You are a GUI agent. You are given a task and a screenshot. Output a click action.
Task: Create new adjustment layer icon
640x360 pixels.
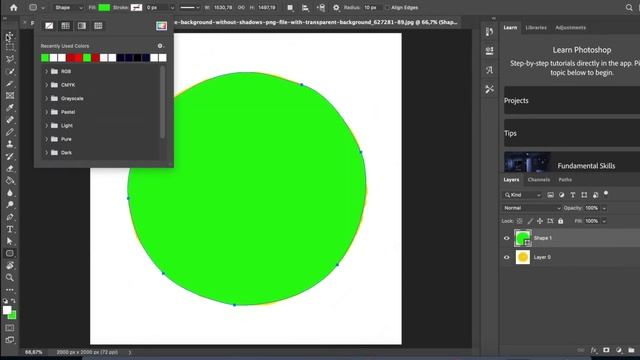pos(619,350)
